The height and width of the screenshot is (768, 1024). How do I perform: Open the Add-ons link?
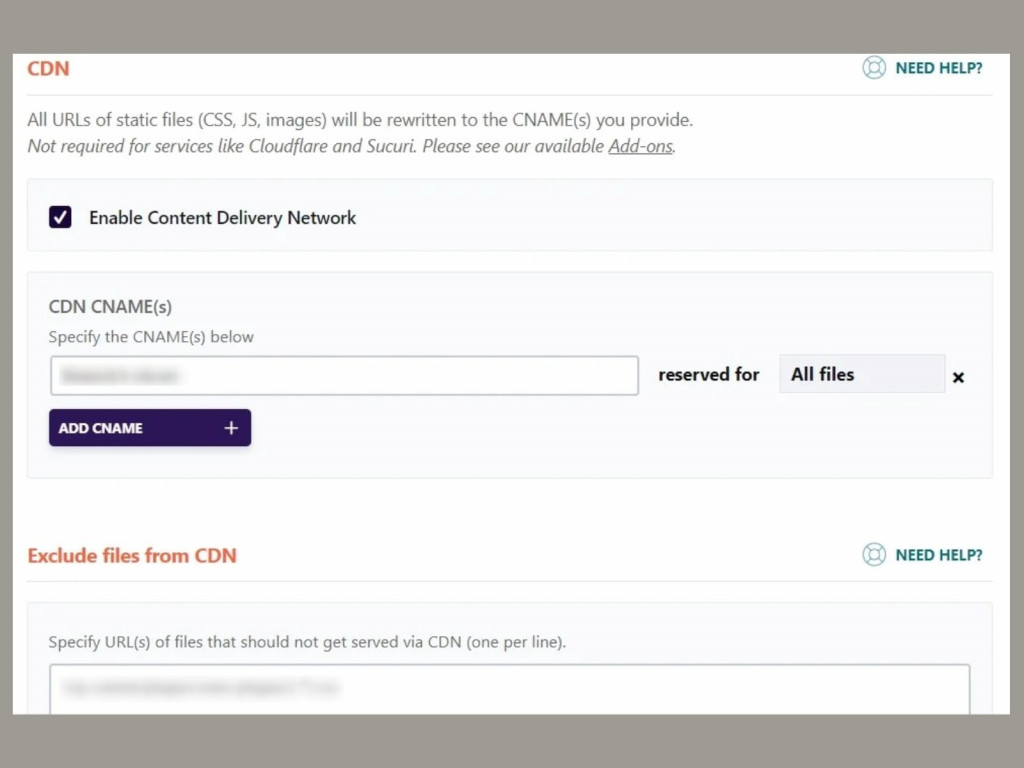(639, 146)
